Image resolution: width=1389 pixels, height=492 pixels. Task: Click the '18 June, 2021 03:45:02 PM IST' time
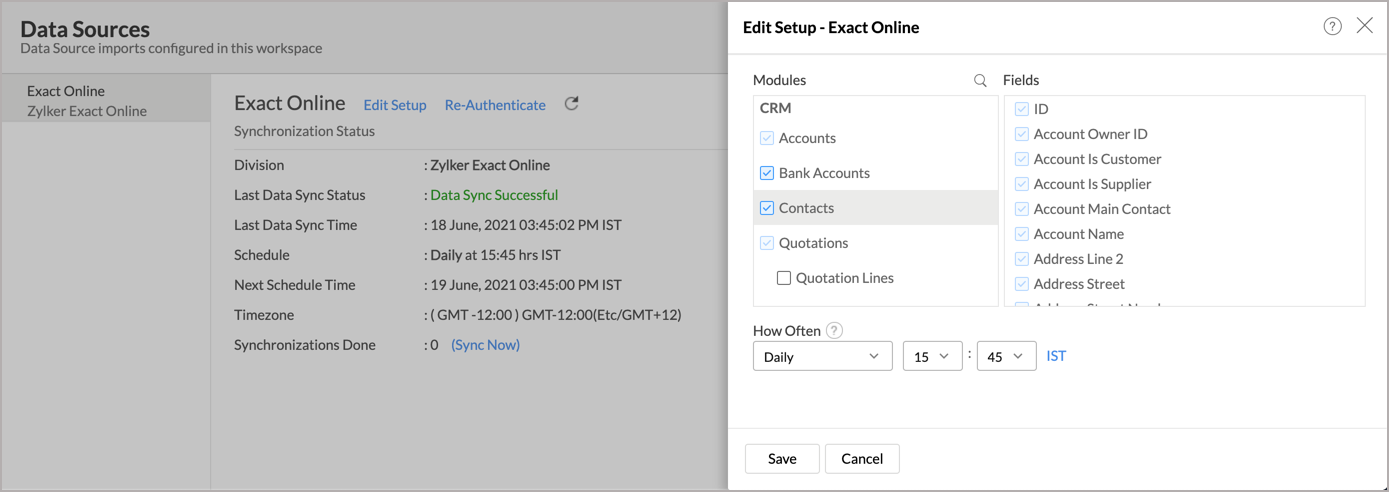click(x=526, y=225)
